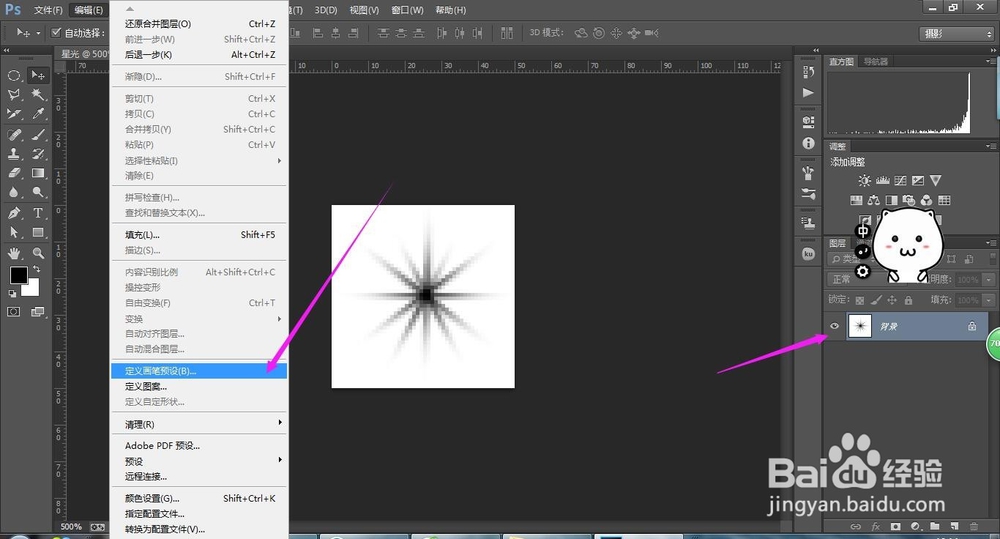Choose 后退一步 menu item
1000x539 pixels.
point(200,55)
